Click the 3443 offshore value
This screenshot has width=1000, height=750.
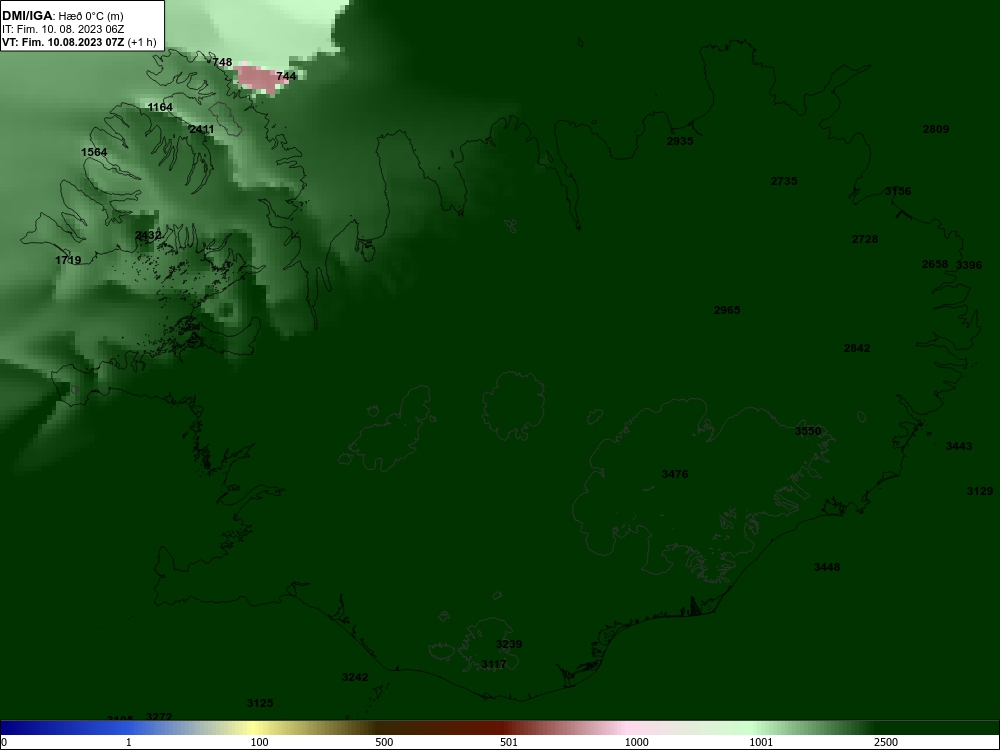click(x=959, y=446)
